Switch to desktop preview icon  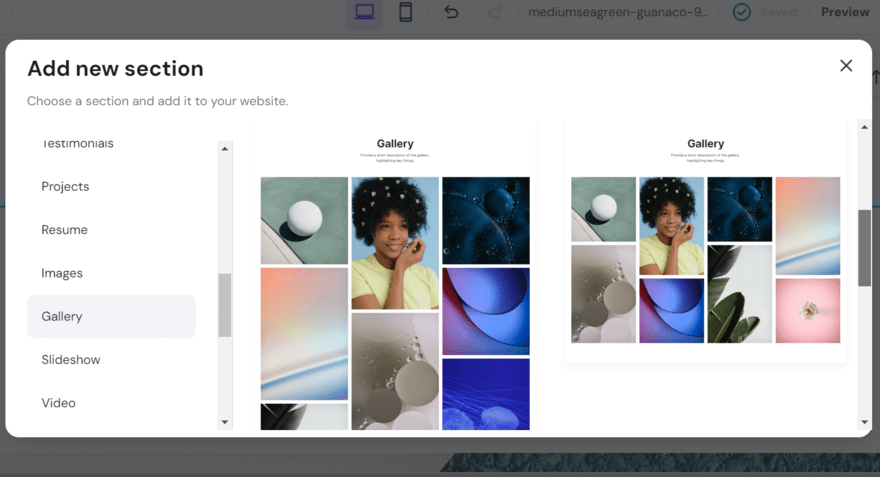[x=365, y=12]
